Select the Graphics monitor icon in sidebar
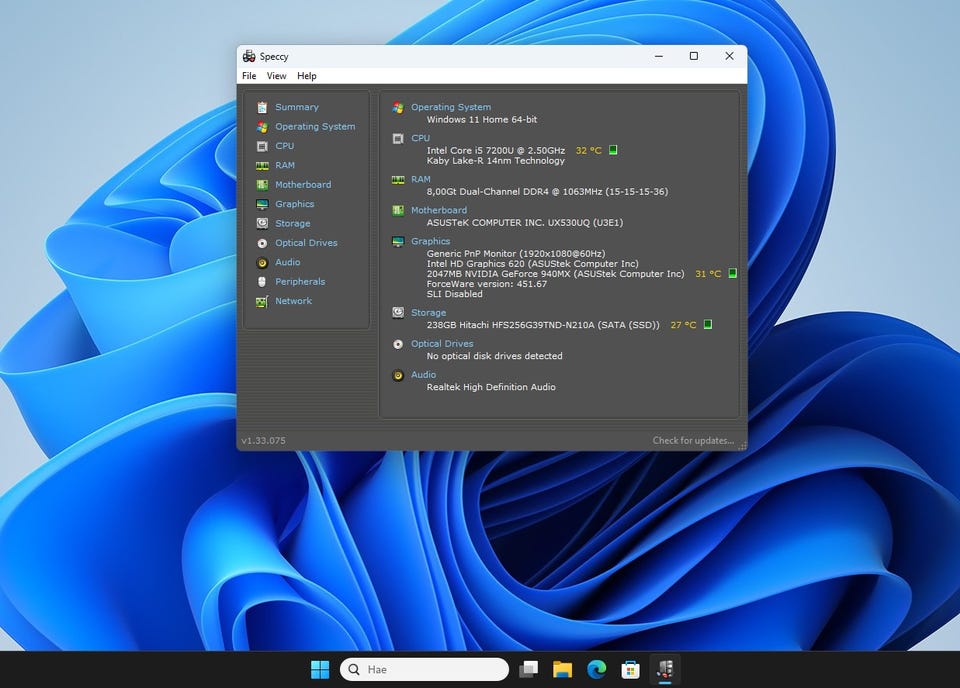 click(262, 204)
